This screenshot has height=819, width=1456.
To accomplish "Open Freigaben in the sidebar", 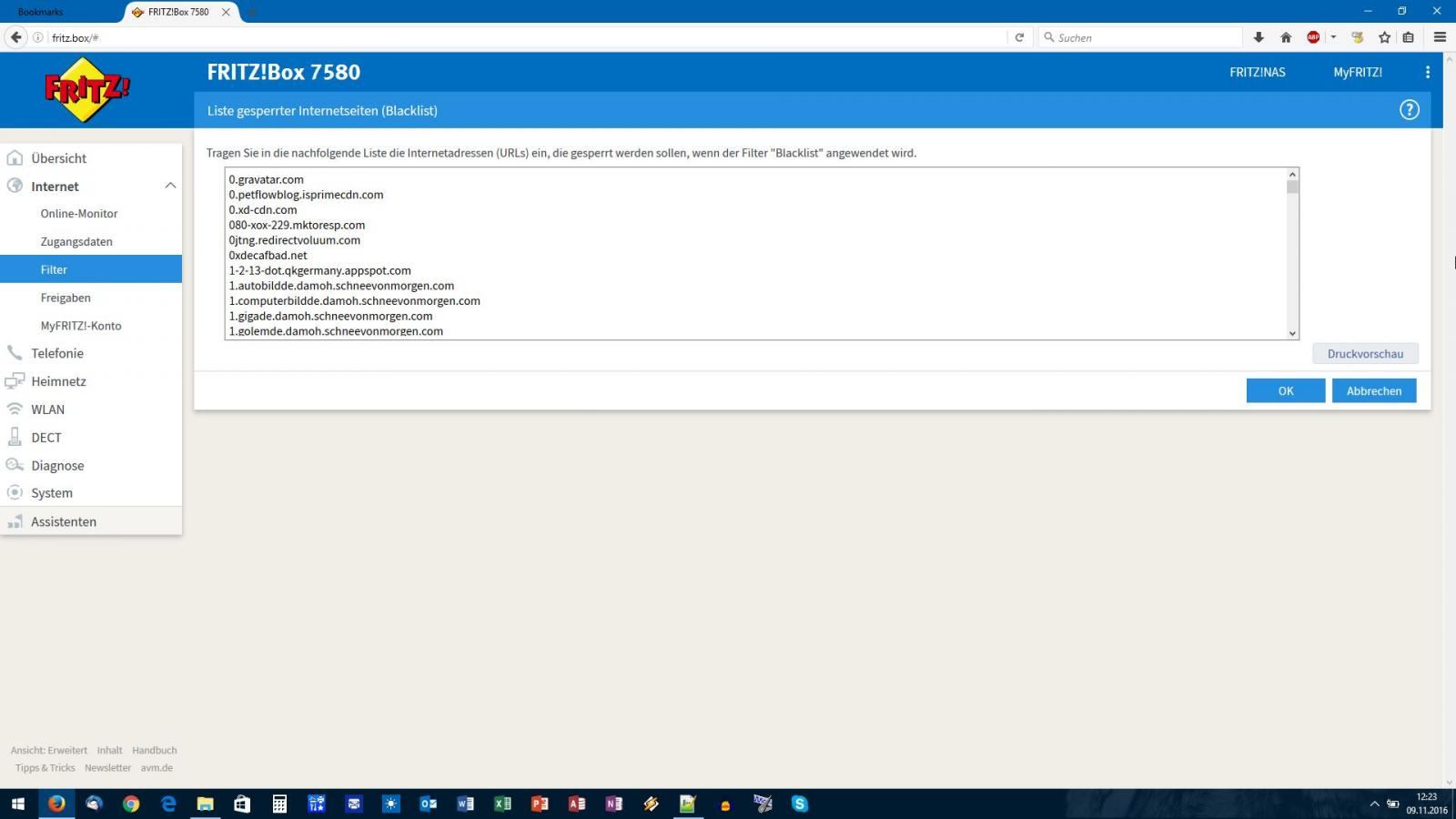I will pos(66,298).
